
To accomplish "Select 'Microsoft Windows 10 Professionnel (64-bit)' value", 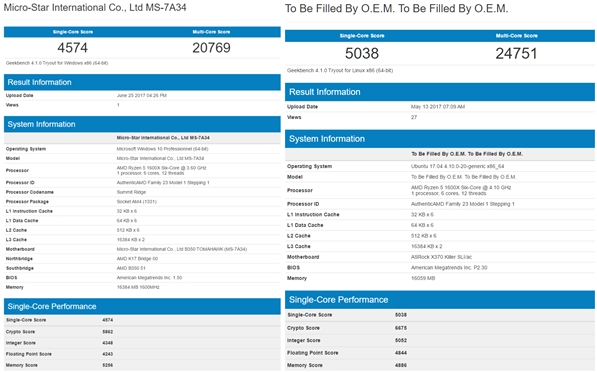I will [162, 149].
